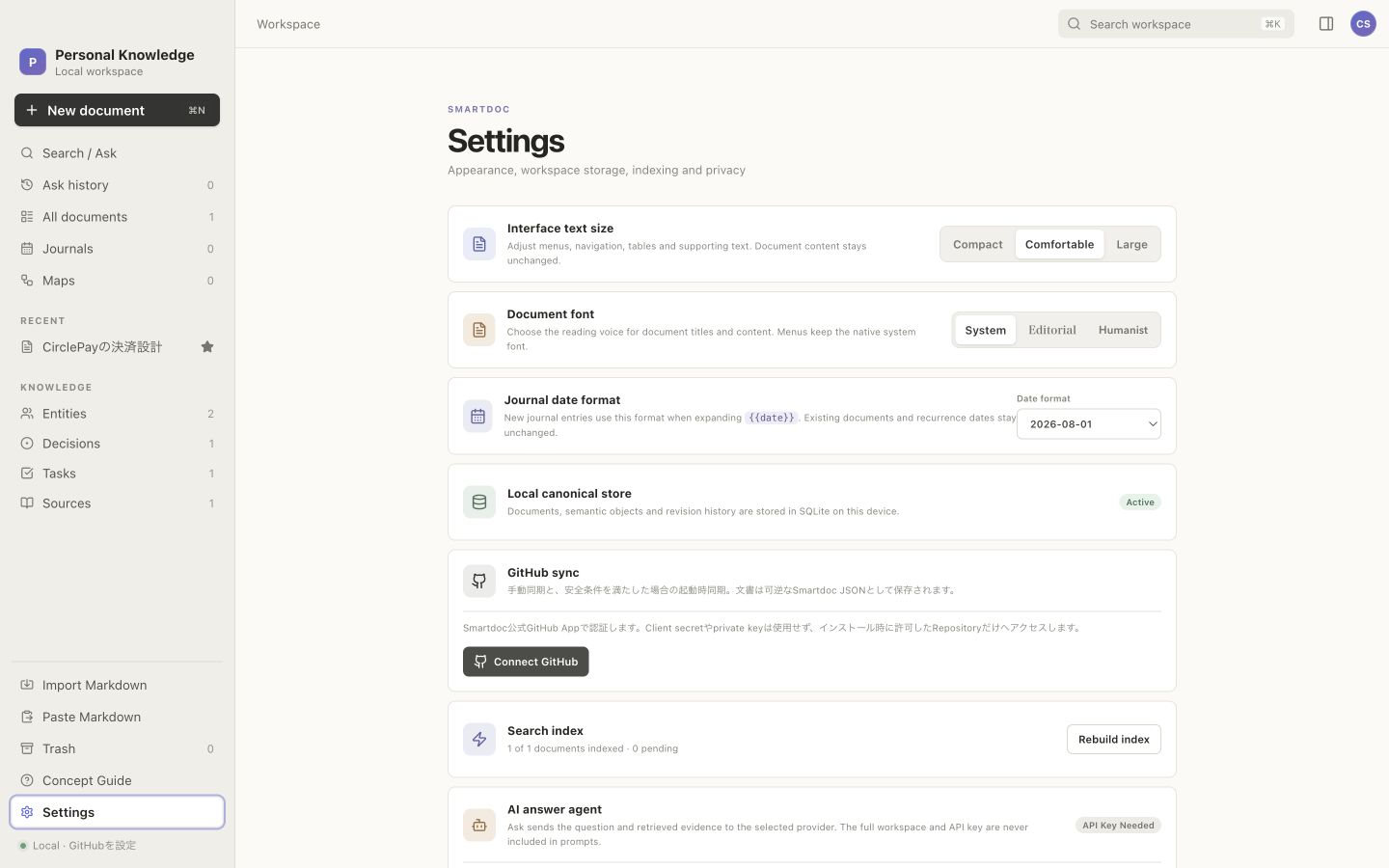Click Rebuild index button
Screen dimensions: 1389x868
click(x=1114, y=739)
